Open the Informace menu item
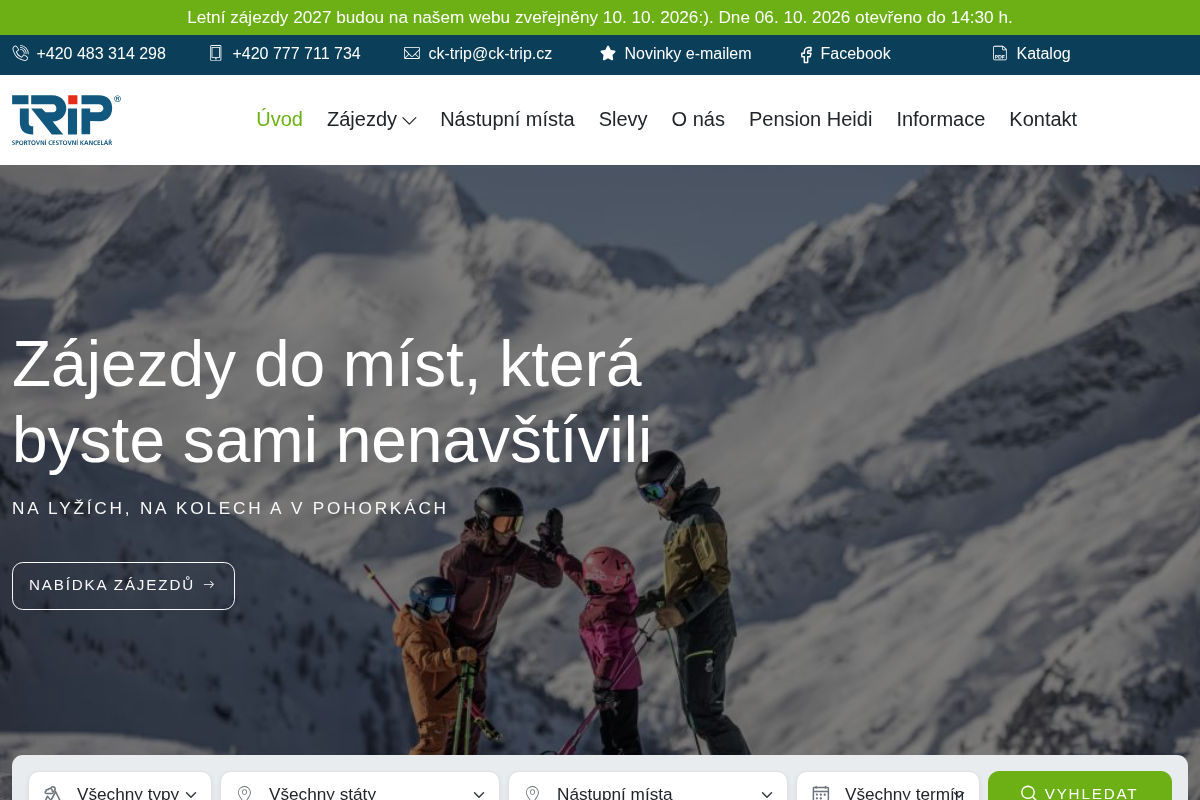The image size is (1200, 800). click(940, 120)
